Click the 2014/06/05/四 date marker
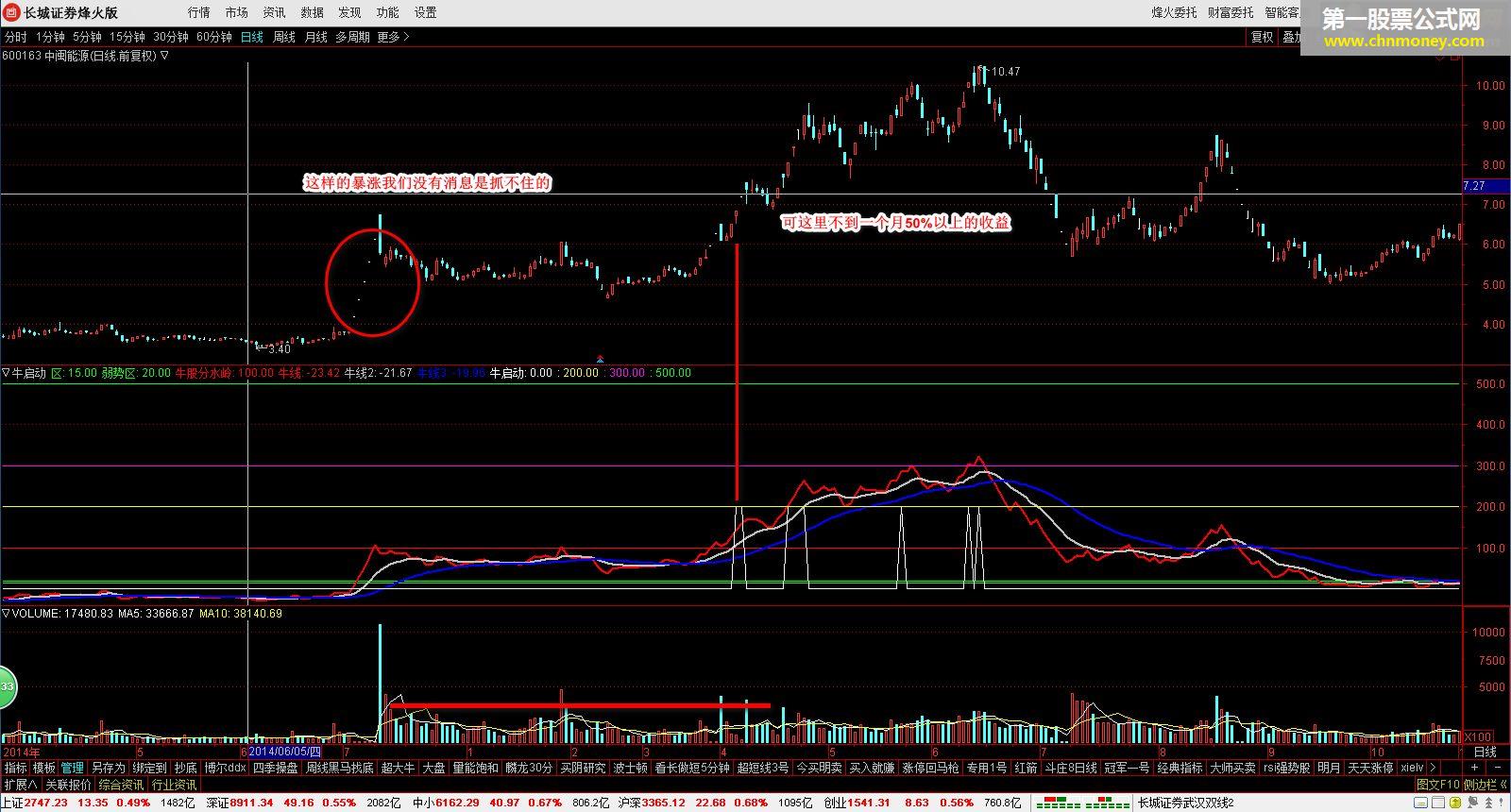This screenshot has height=812, width=1511. pyautogui.click(x=287, y=752)
